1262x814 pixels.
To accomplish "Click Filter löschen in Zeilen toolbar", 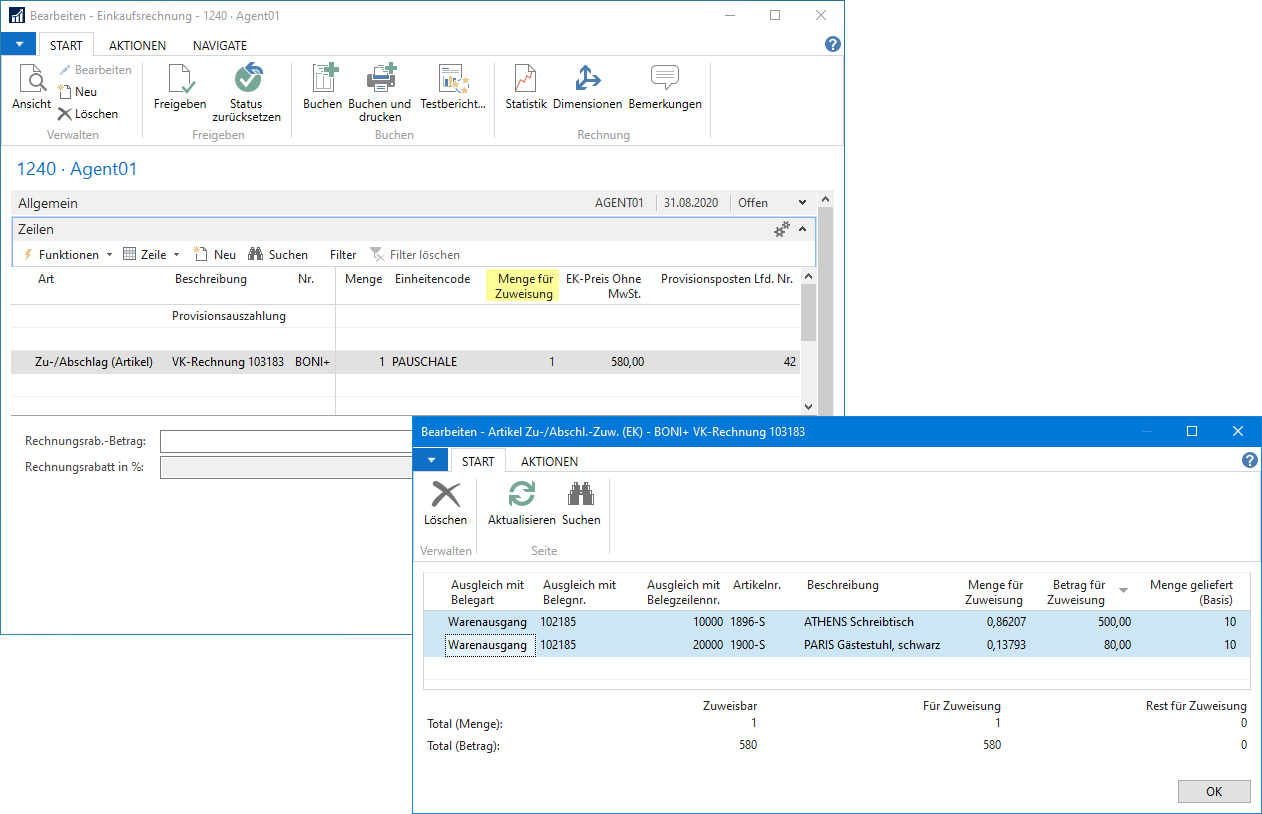I will (x=415, y=255).
